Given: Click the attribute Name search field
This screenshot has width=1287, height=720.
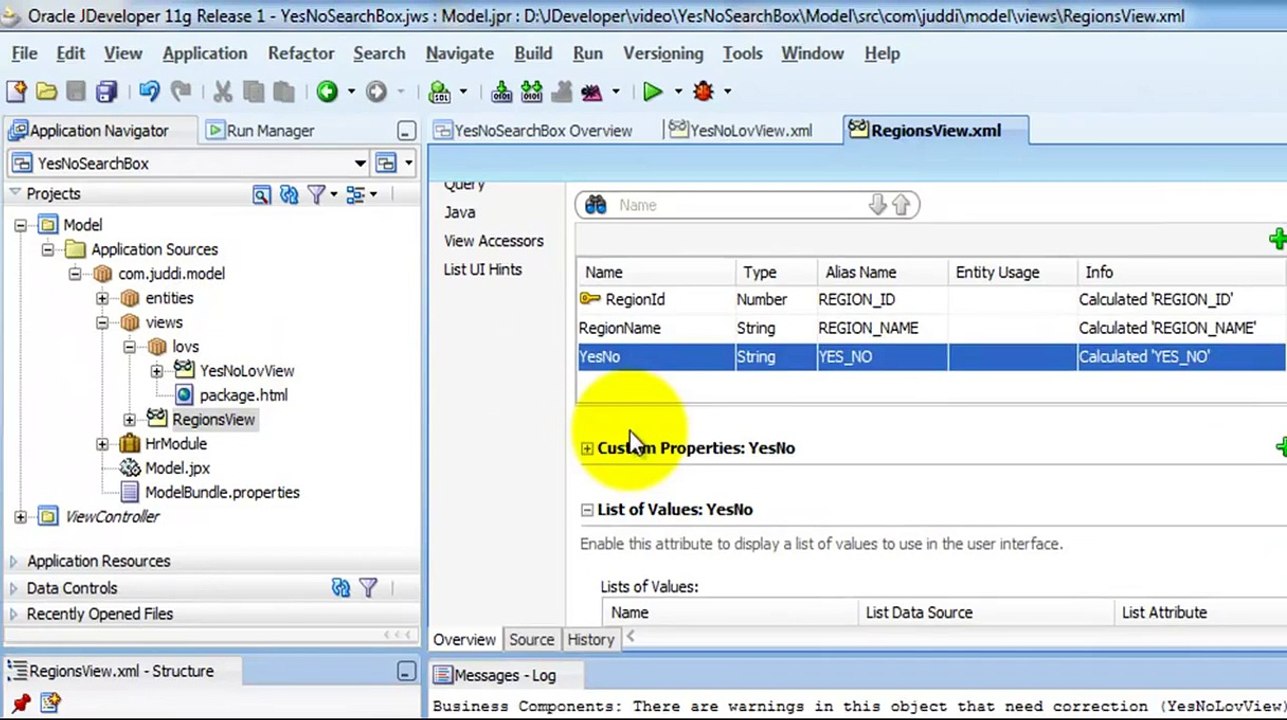Looking at the screenshot, I should click(x=740, y=205).
